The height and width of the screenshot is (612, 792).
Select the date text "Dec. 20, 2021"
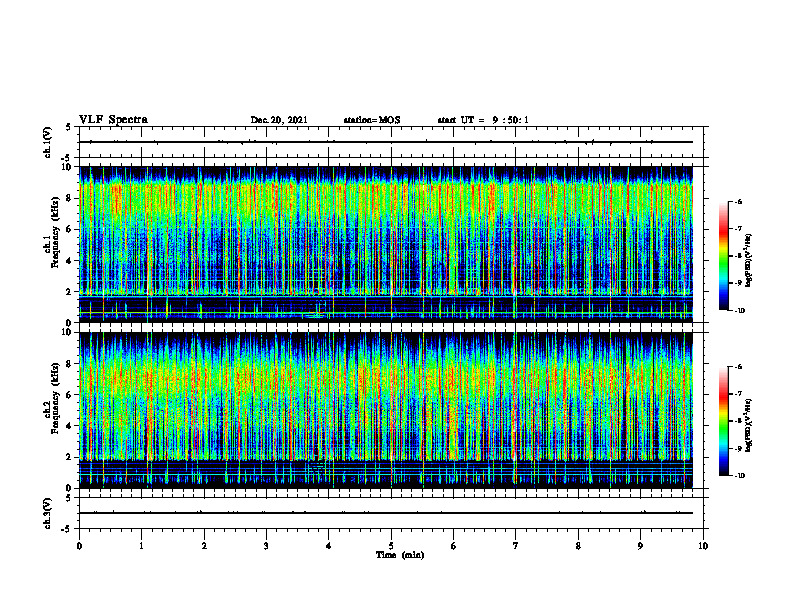click(x=279, y=120)
